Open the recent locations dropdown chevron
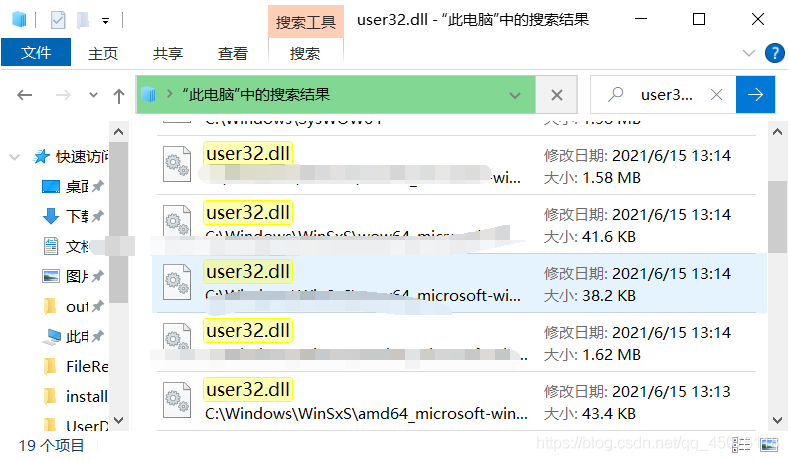 pyautogui.click(x=93, y=95)
